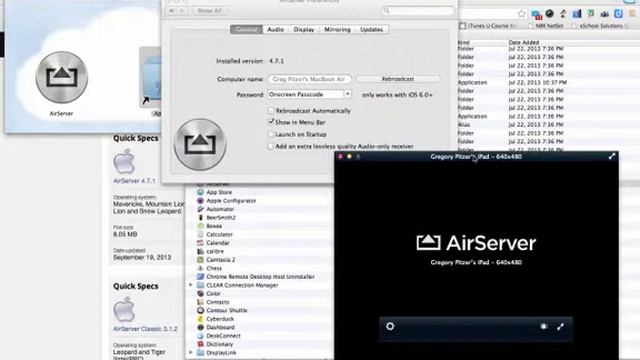640x360 pixels.
Task: Click the AirServer icon in the installer window
Action: 62,77
